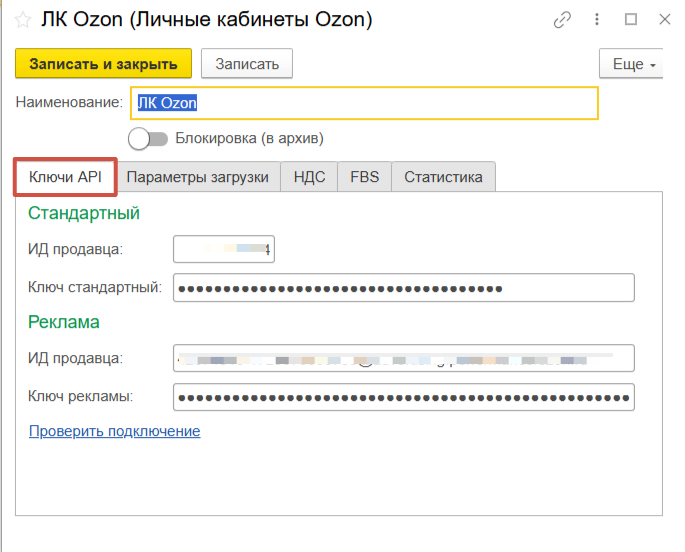The image size is (685, 552).
Task: Click the Проверить подключение link
Action: [114, 431]
